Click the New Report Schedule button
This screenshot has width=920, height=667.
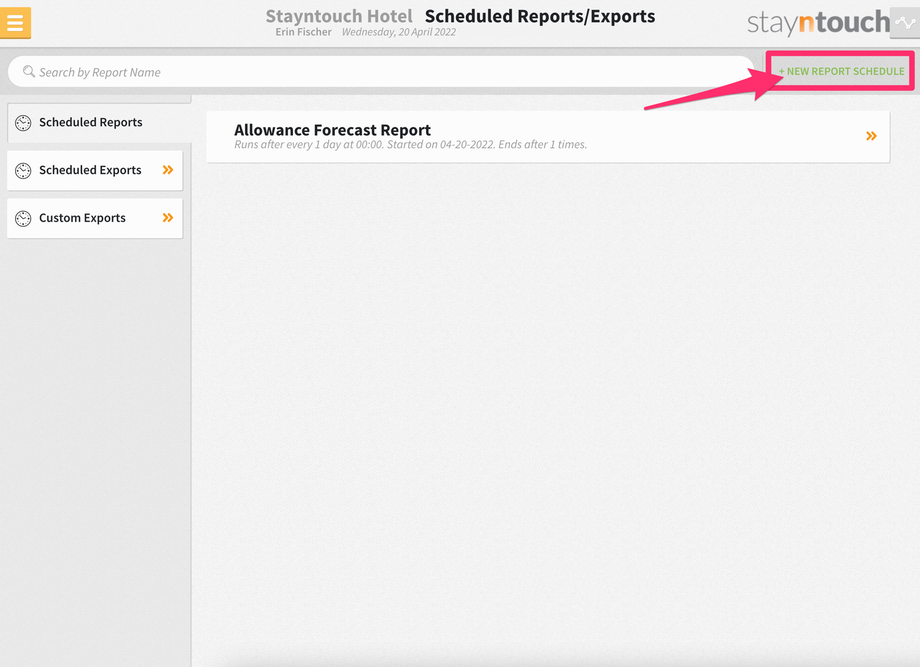click(841, 71)
